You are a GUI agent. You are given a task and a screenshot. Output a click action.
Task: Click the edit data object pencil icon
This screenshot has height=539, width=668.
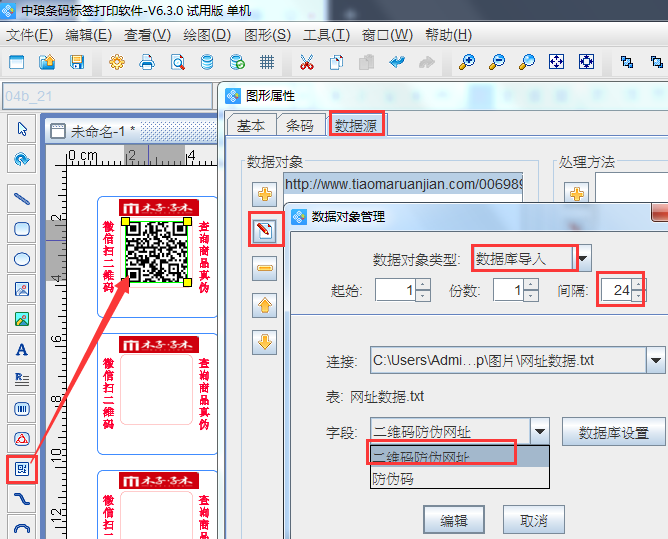click(265, 230)
